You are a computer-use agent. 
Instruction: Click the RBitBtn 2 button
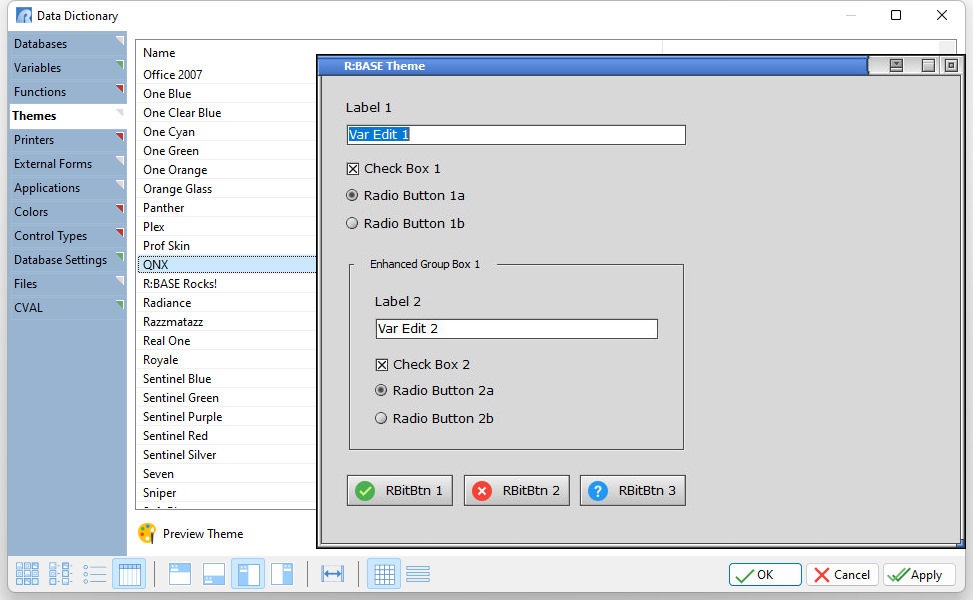[516, 491]
